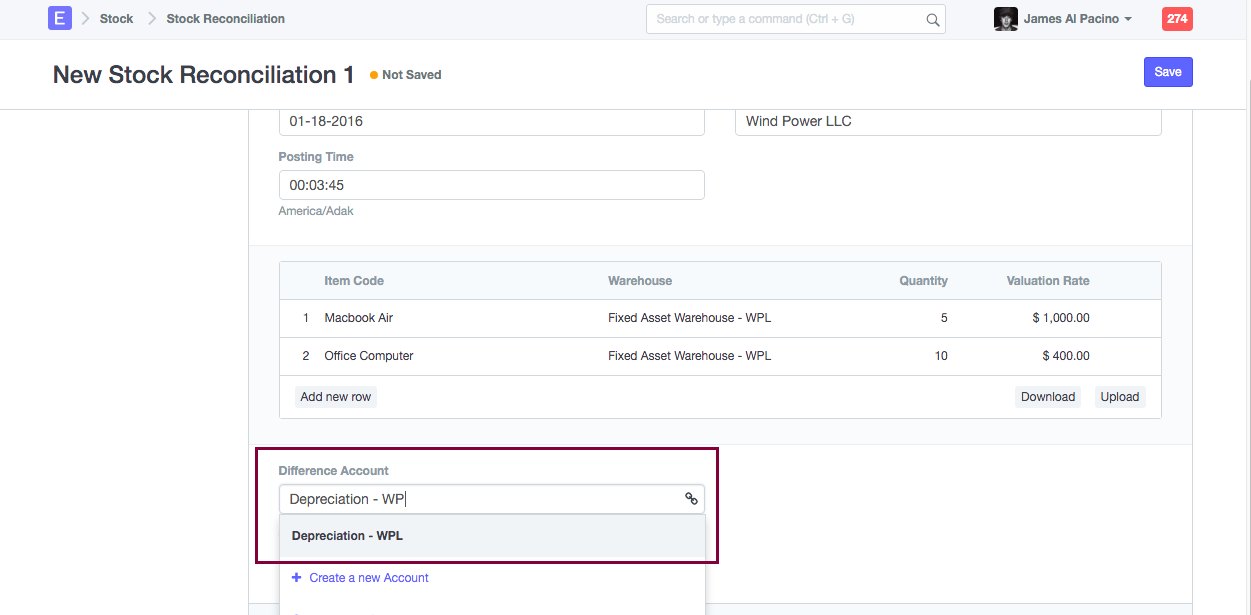Click the Posting Time field
1251x615 pixels.
[491, 185]
